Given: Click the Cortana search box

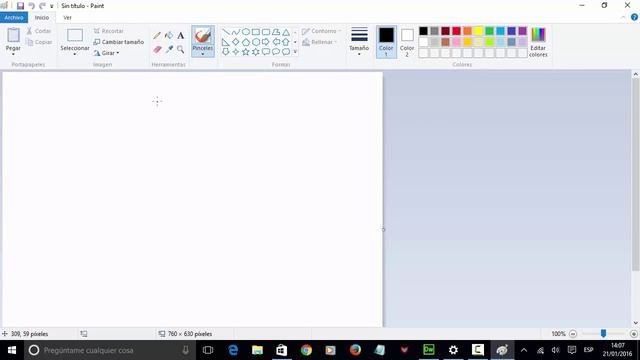Looking at the screenshot, I should (x=110, y=350).
